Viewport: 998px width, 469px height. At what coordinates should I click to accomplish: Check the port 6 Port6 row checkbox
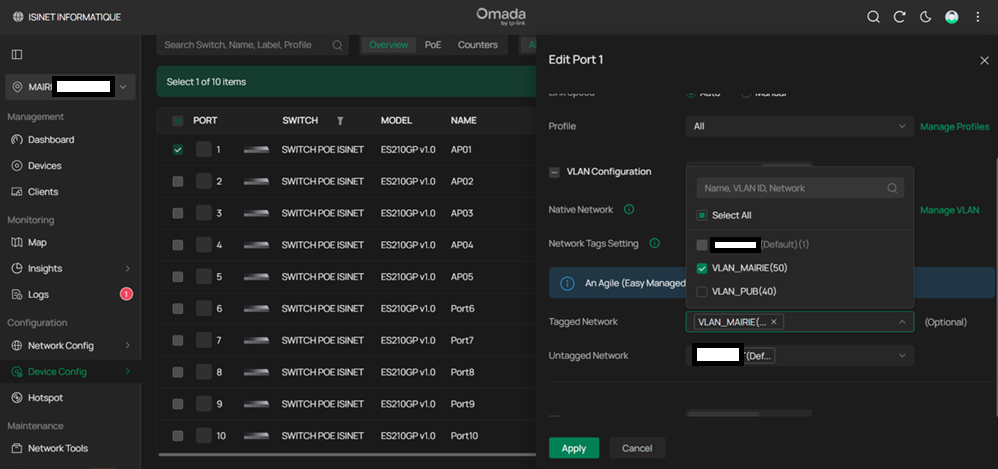click(x=178, y=309)
